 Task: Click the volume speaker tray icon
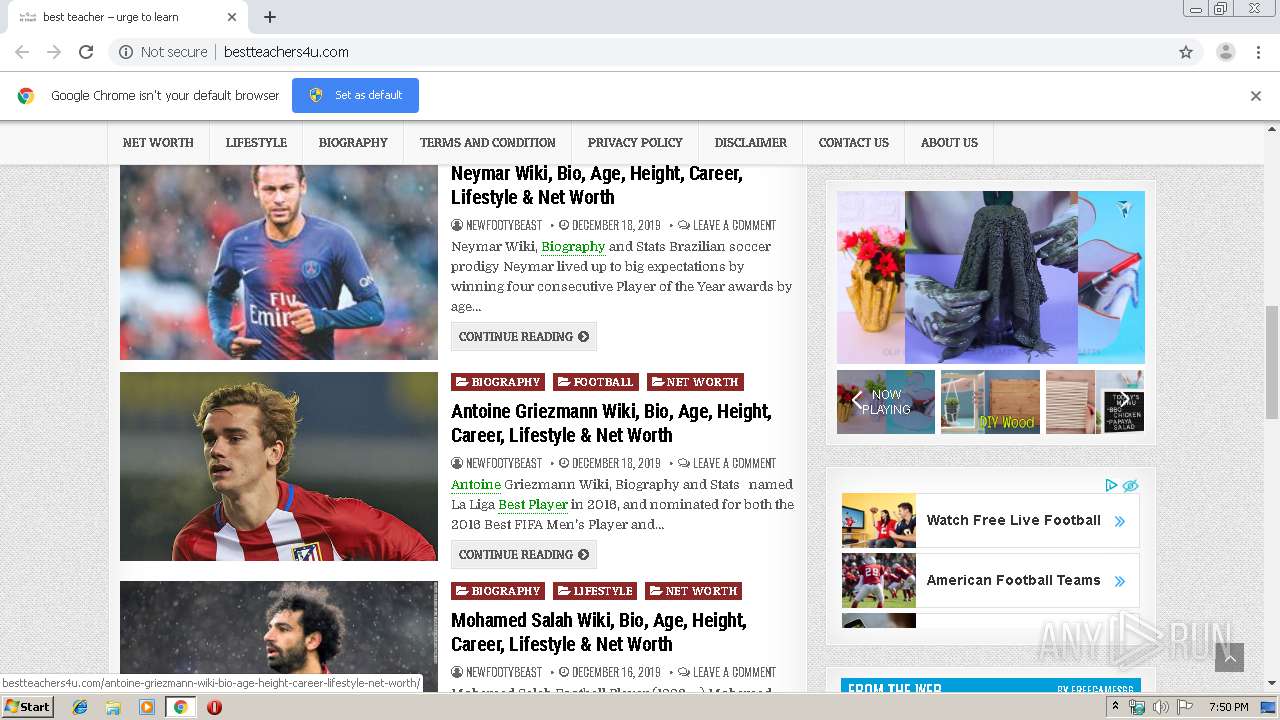tap(1160, 707)
